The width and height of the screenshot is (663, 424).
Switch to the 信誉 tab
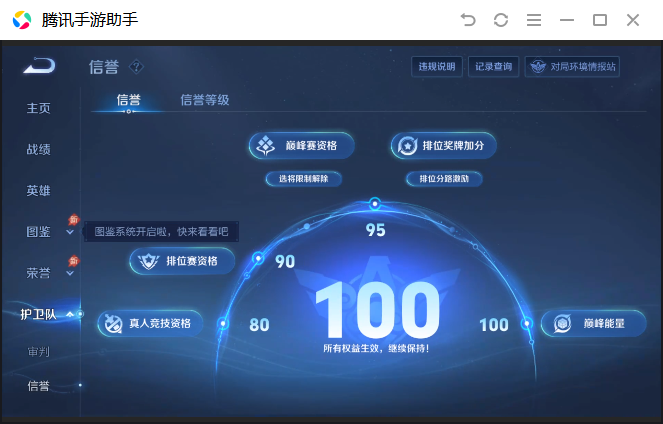tap(129, 100)
